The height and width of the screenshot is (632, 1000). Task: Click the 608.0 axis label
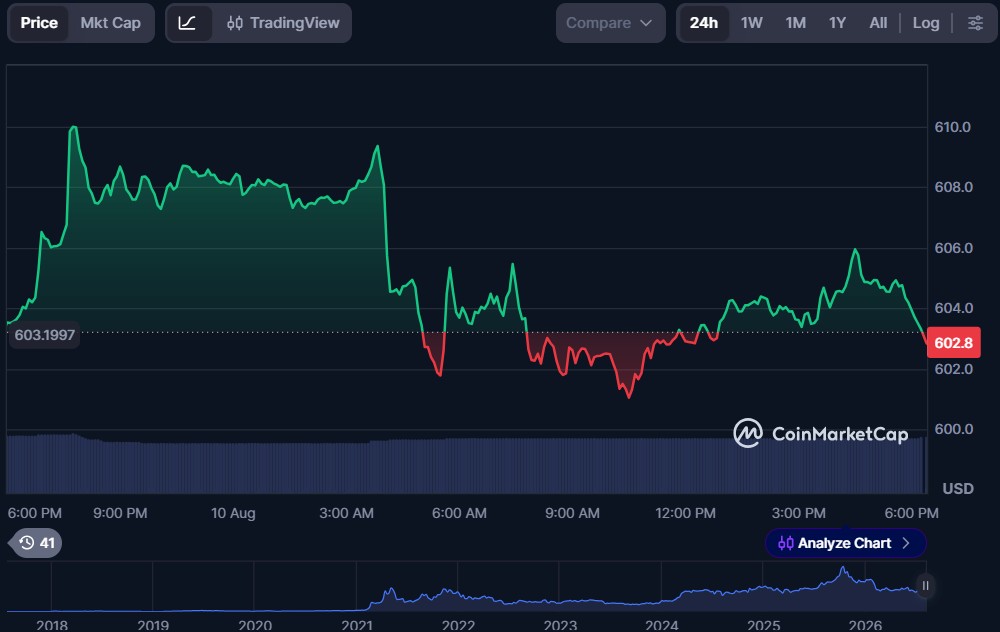[953, 187]
